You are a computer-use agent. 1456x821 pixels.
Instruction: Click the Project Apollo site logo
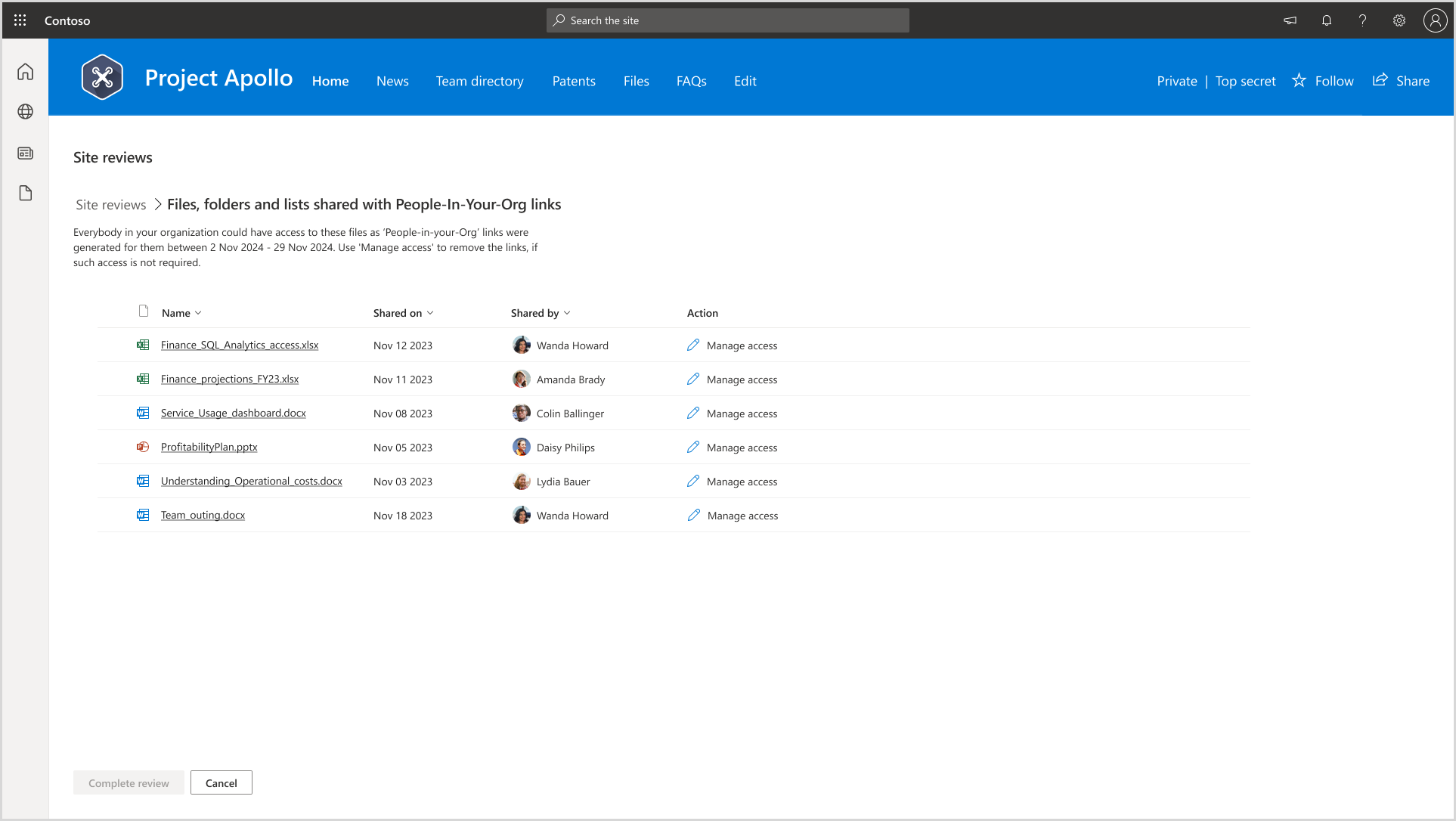102,77
